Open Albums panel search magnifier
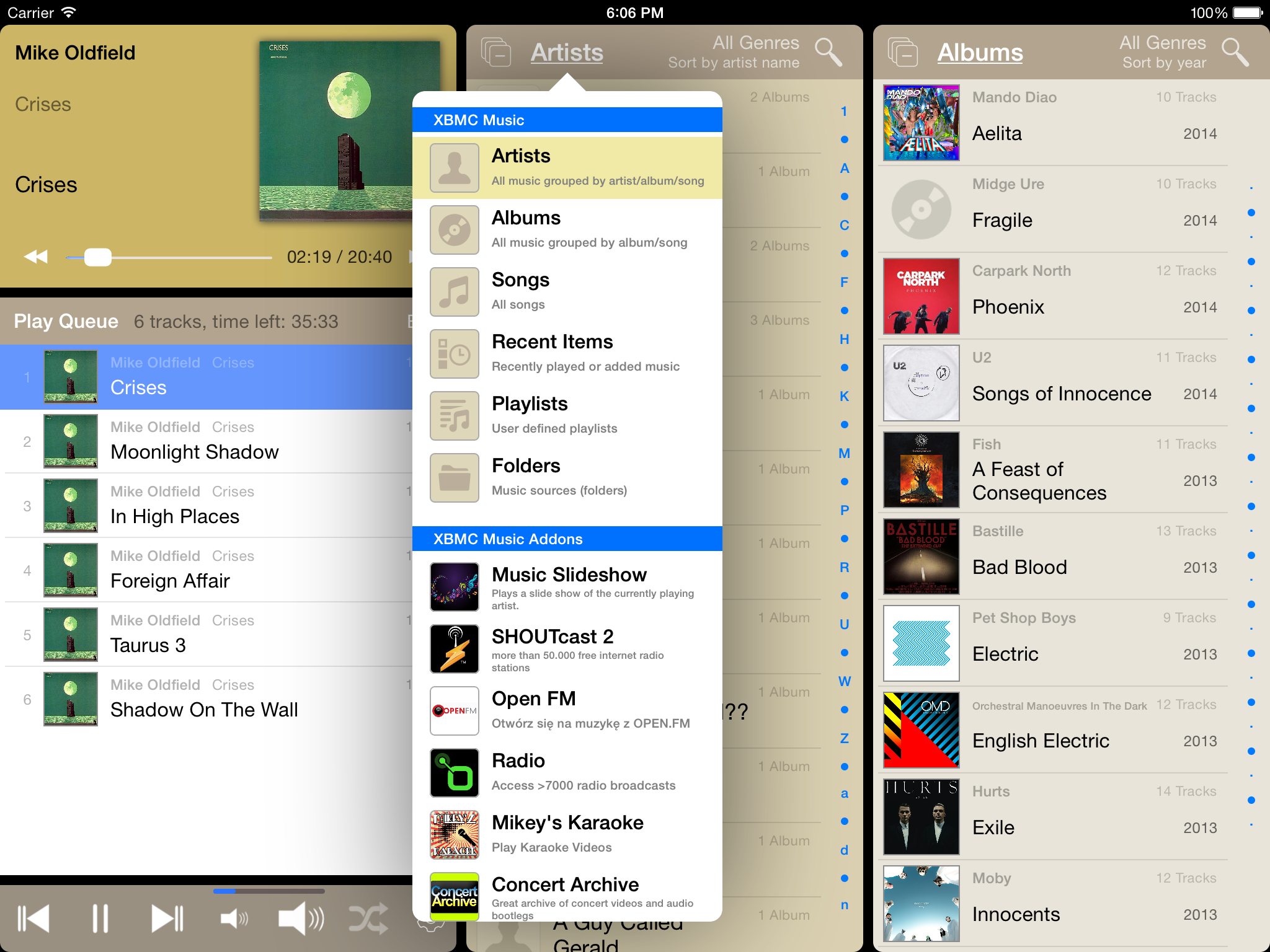The image size is (1270, 952). click(1235, 52)
